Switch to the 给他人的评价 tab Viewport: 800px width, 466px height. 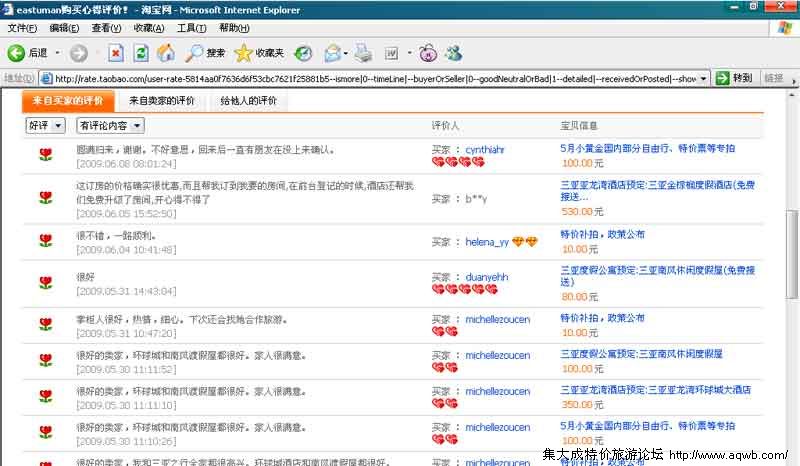coord(248,101)
